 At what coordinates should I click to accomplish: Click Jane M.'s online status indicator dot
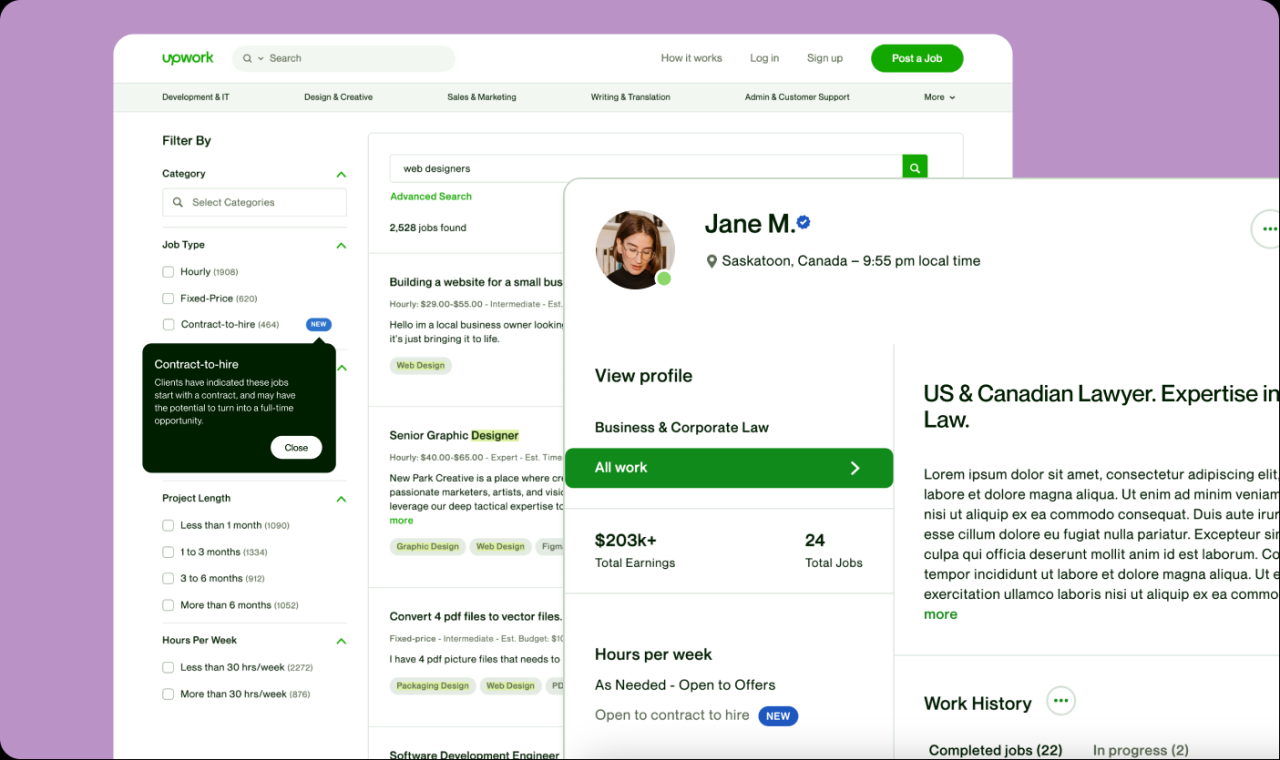(x=665, y=279)
